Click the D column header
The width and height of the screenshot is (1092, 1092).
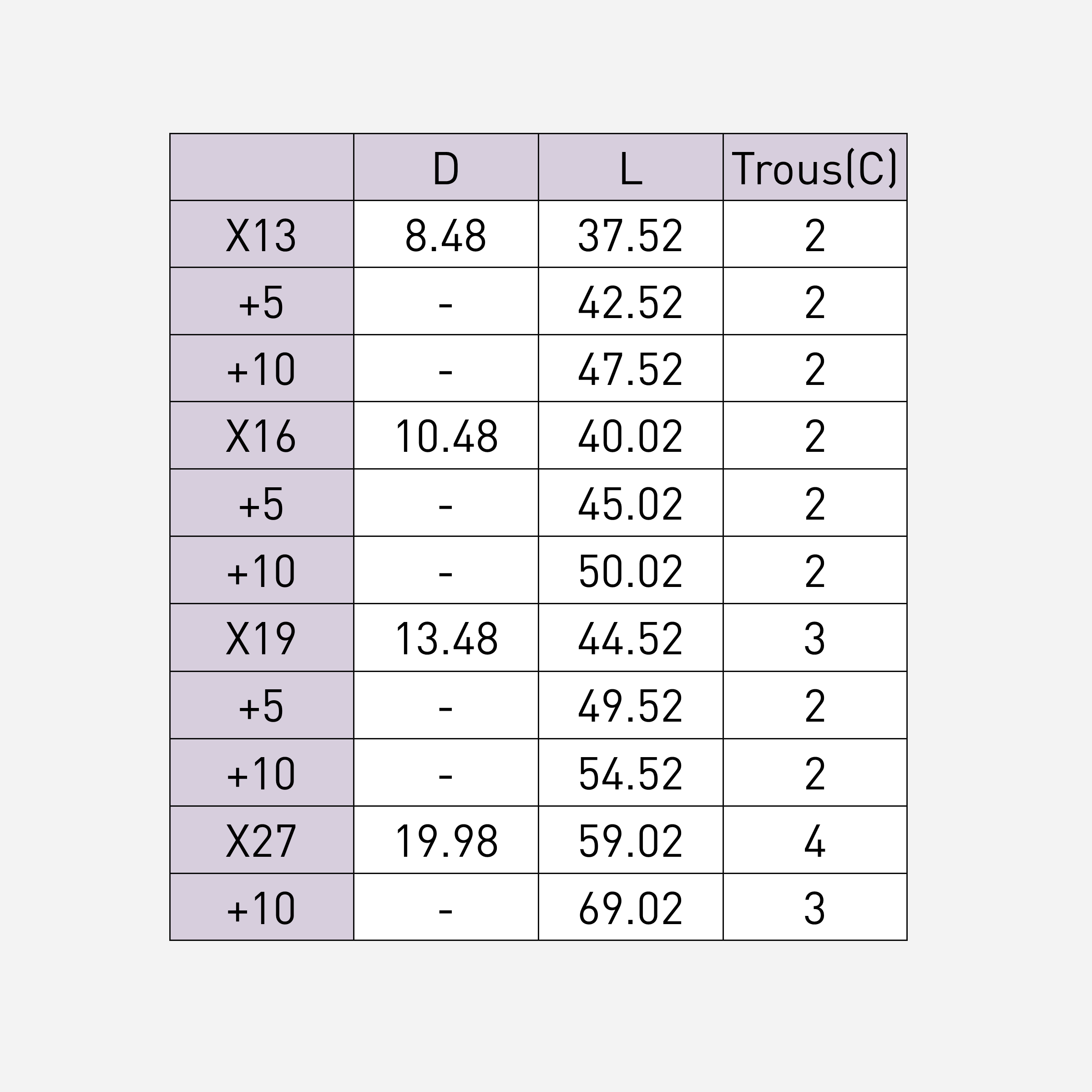(445, 167)
